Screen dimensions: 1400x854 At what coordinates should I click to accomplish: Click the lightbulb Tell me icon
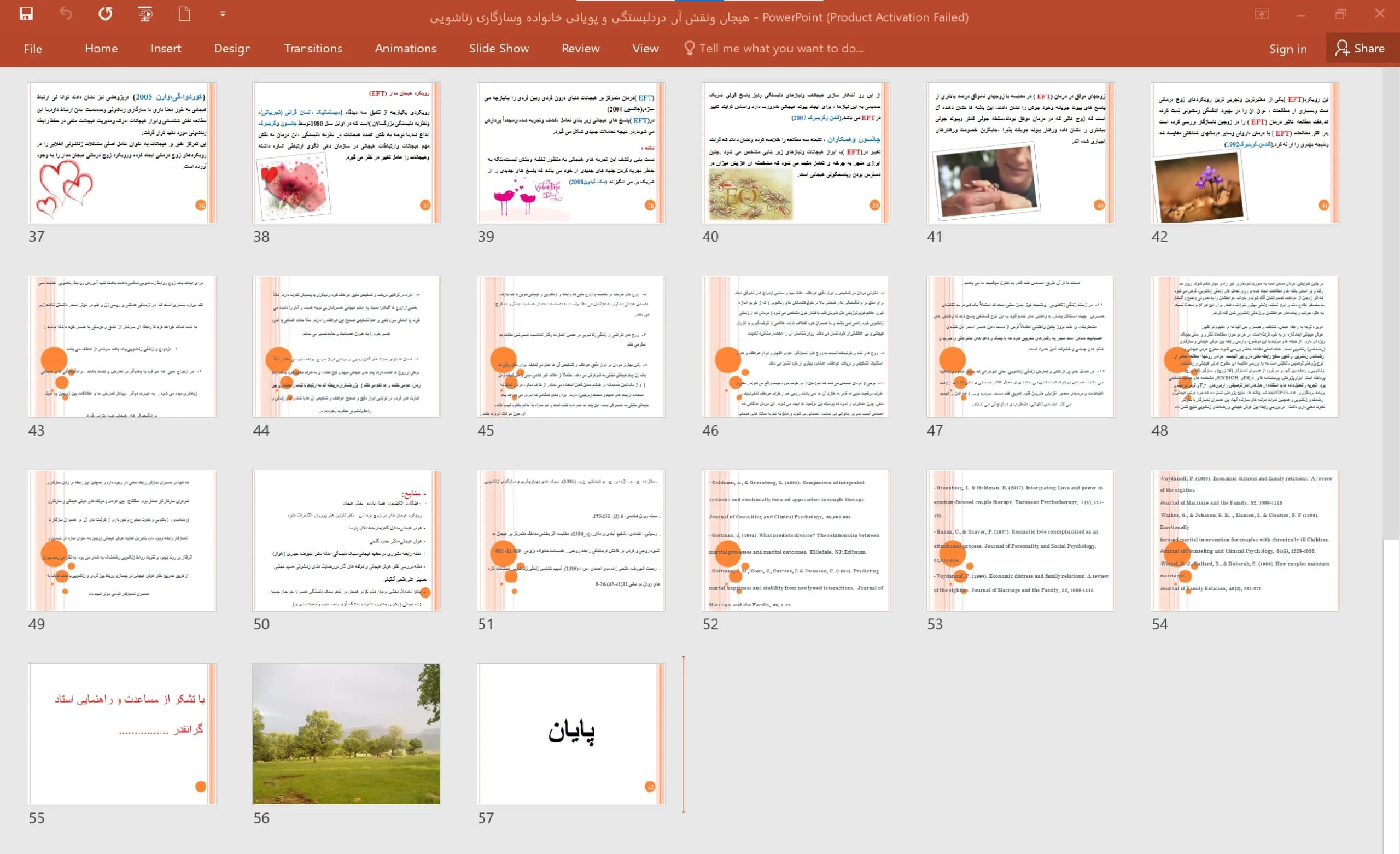tap(689, 48)
